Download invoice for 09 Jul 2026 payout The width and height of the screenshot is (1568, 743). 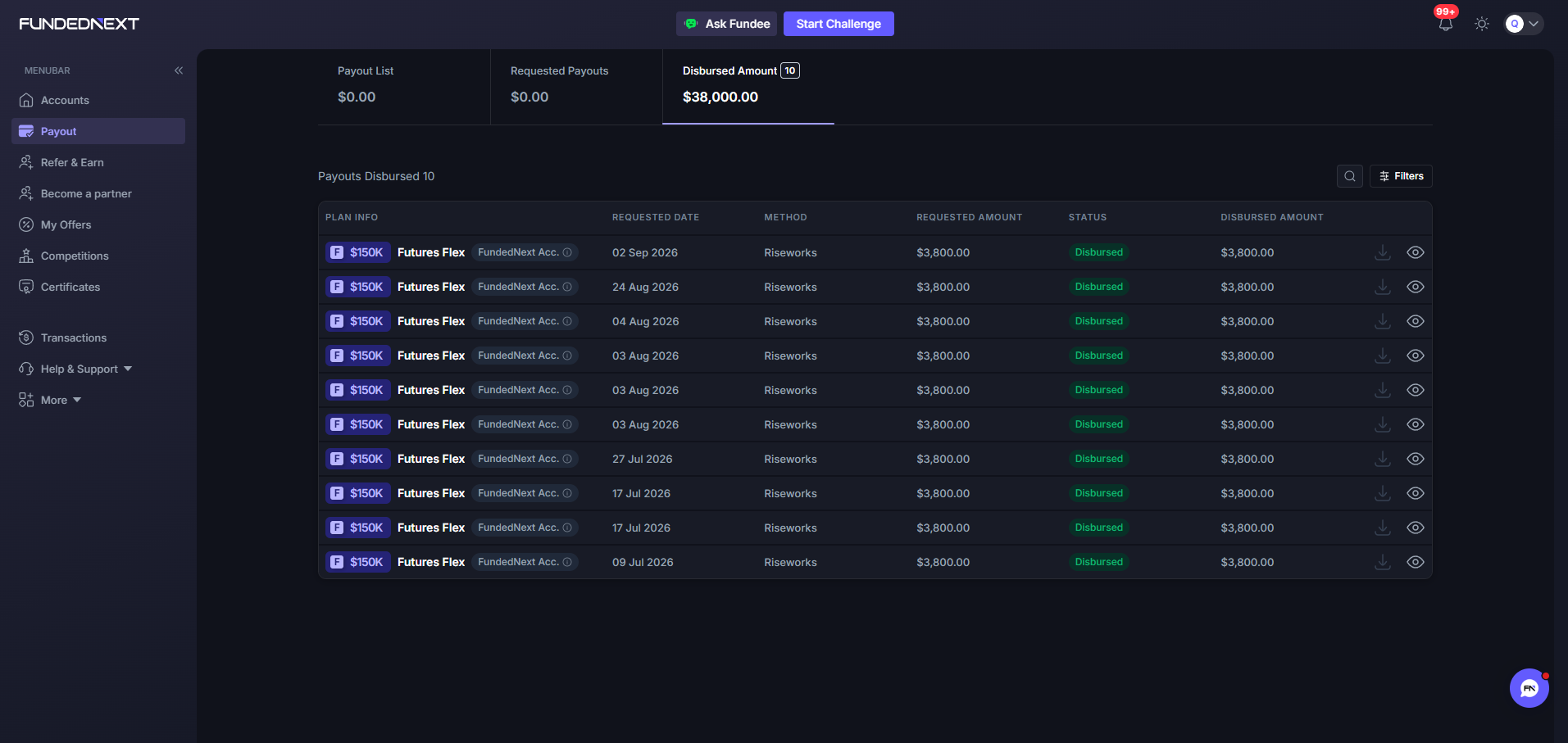(1383, 562)
